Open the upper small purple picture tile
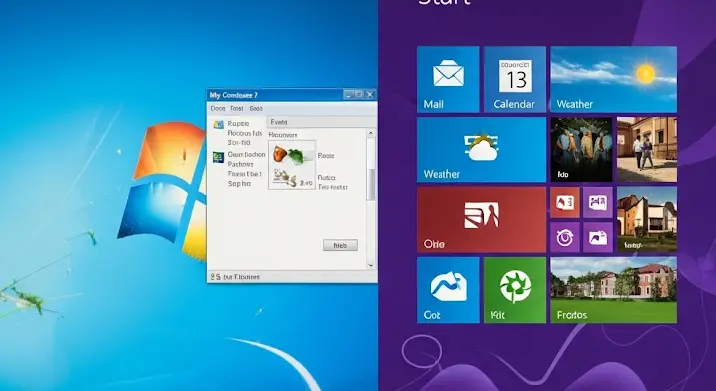 click(598, 202)
